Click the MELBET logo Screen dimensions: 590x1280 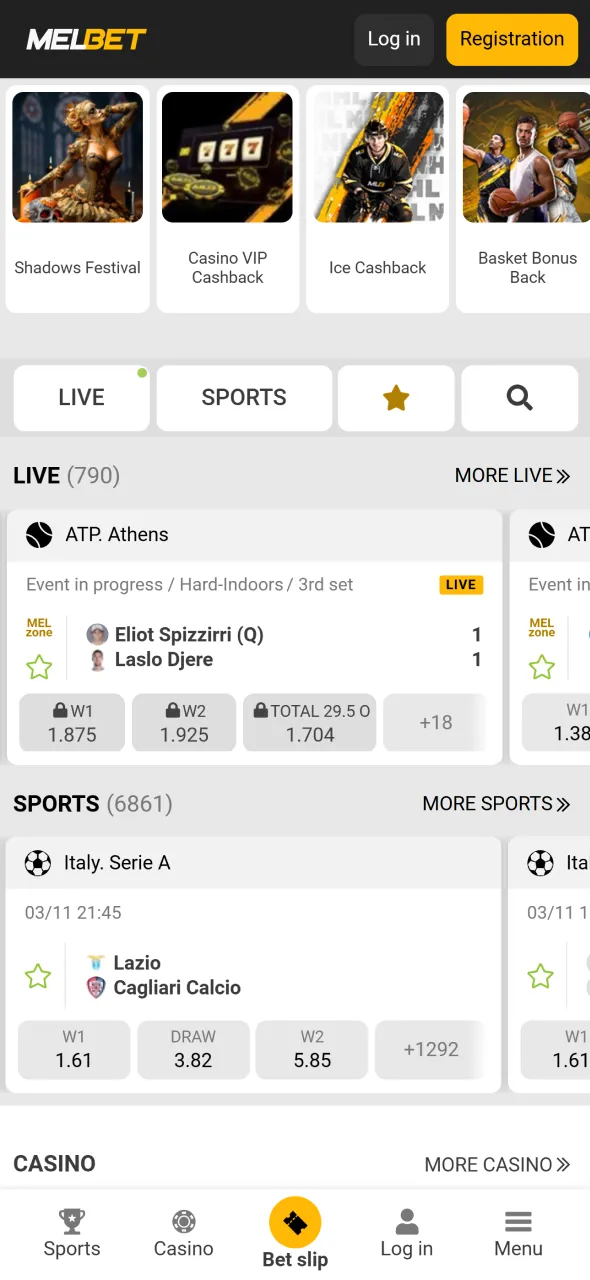click(86, 39)
